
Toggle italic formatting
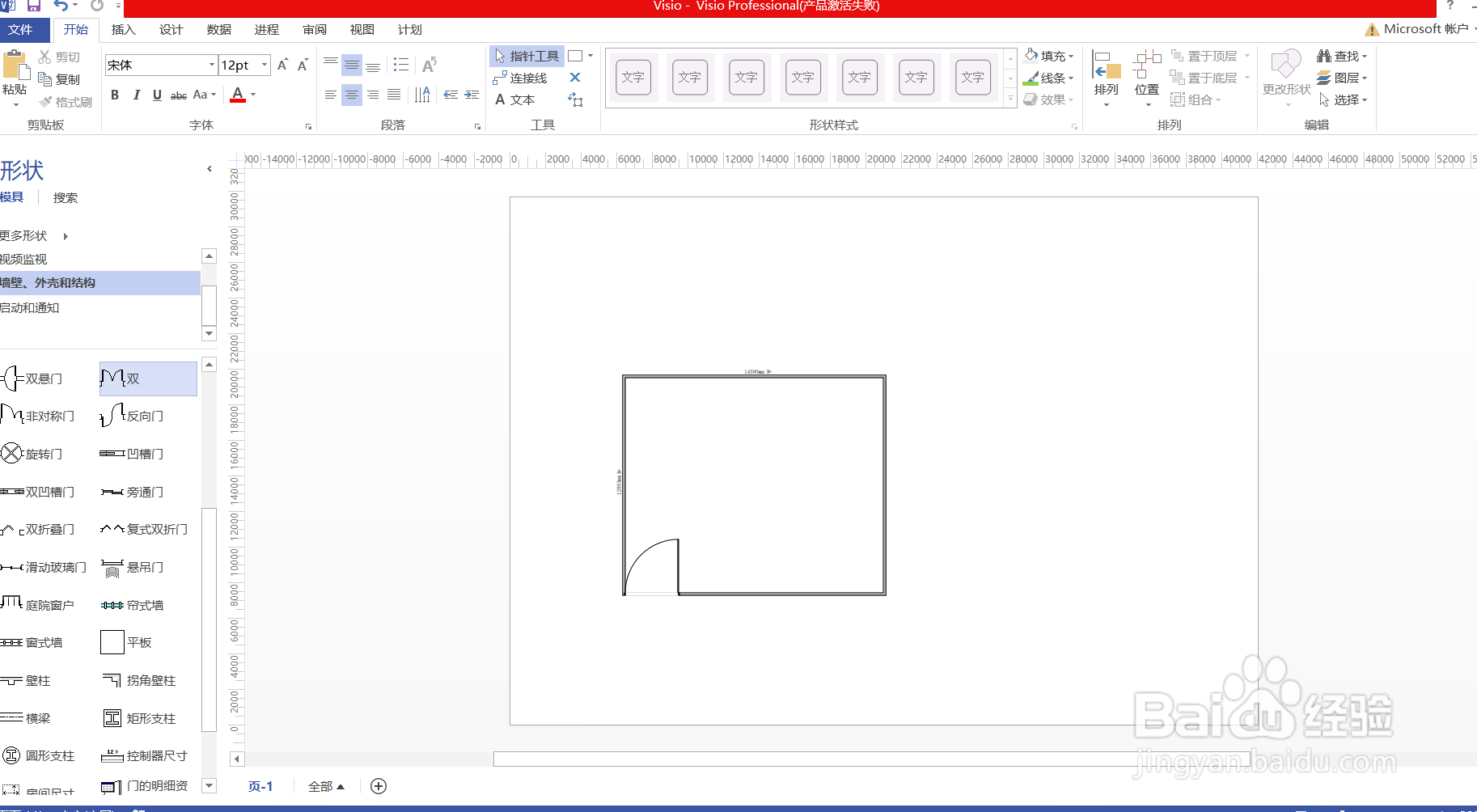click(137, 95)
